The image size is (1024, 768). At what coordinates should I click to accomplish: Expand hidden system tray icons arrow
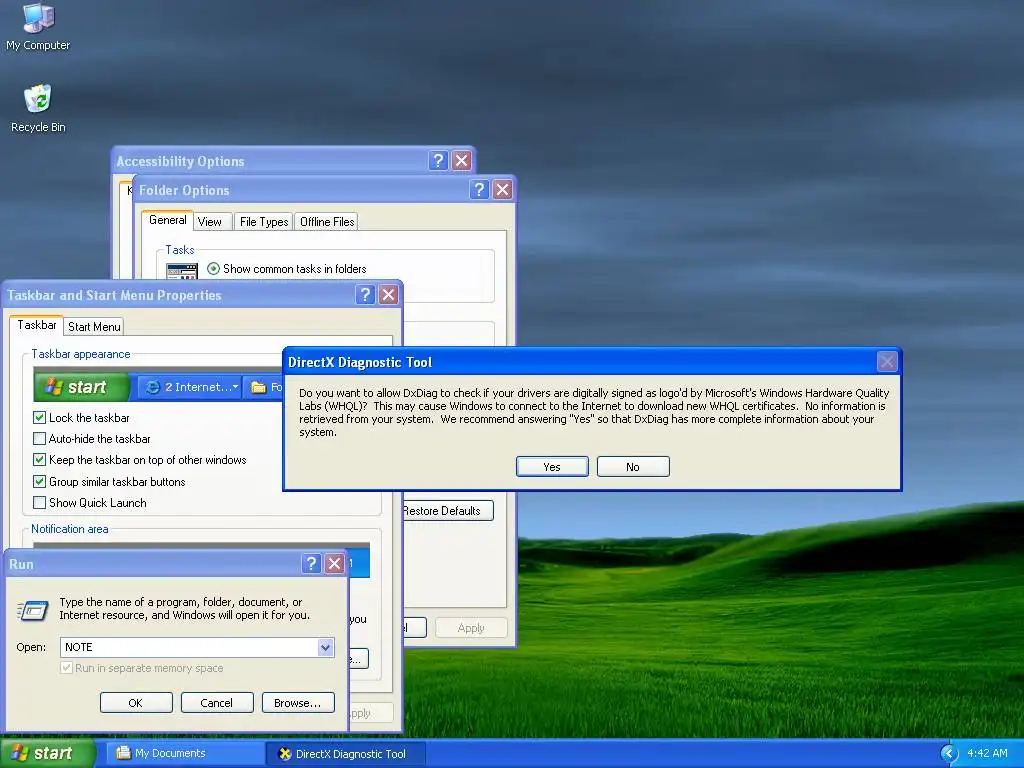point(949,754)
